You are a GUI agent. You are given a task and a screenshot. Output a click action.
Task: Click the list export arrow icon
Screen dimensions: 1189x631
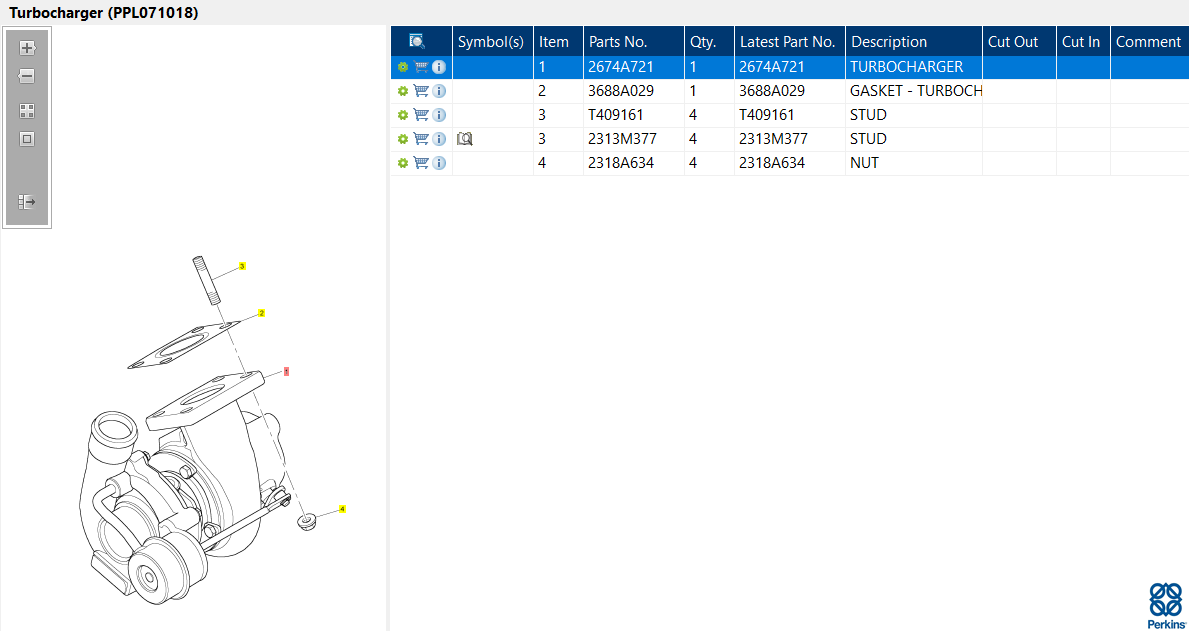[x=27, y=202]
